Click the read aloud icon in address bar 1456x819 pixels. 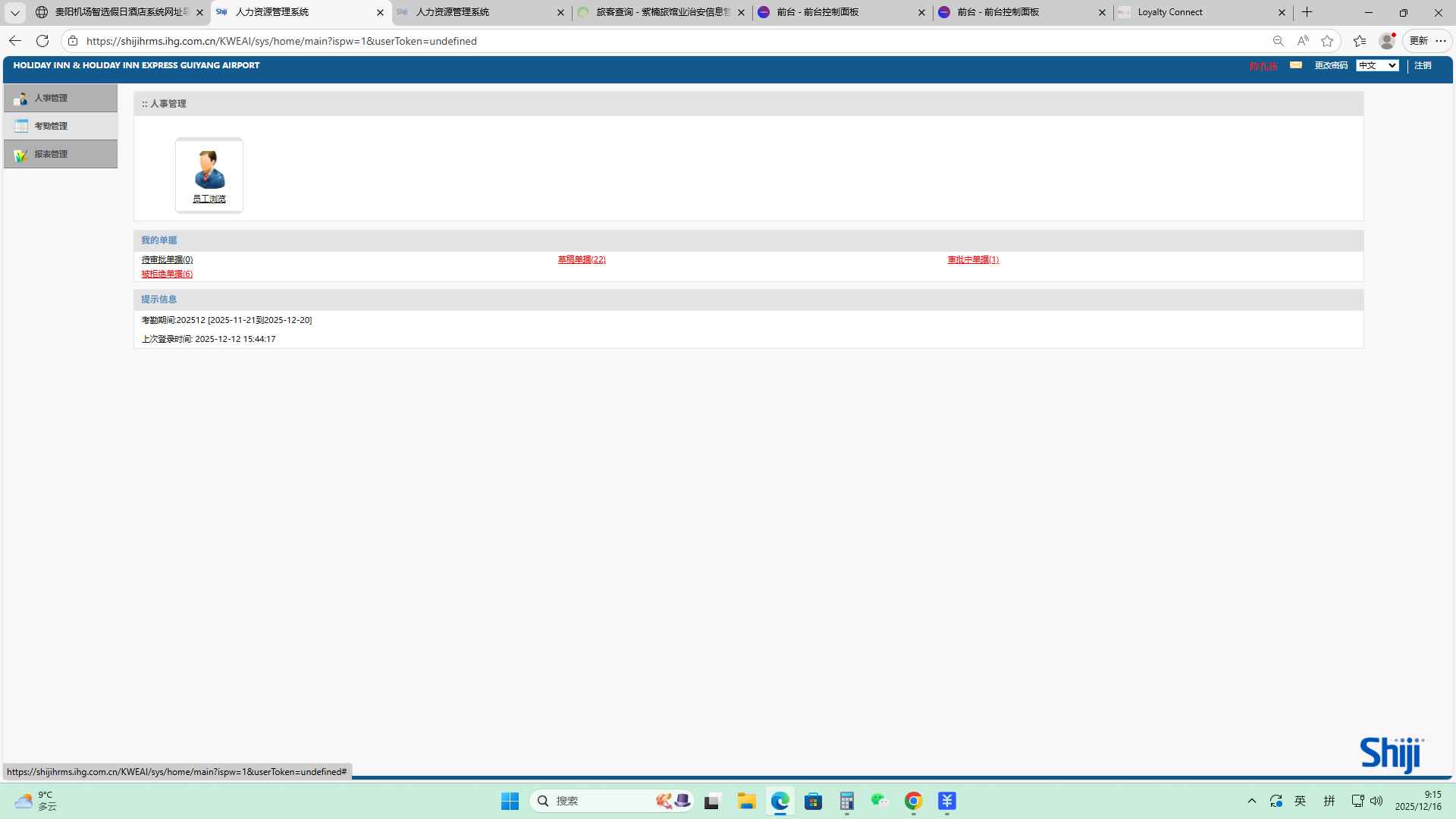1303,41
